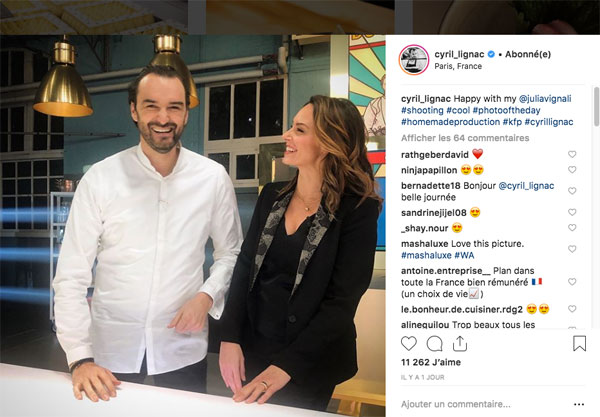600x417 pixels.
Task: Like bernadette18's comment heart
Action: tap(572, 191)
